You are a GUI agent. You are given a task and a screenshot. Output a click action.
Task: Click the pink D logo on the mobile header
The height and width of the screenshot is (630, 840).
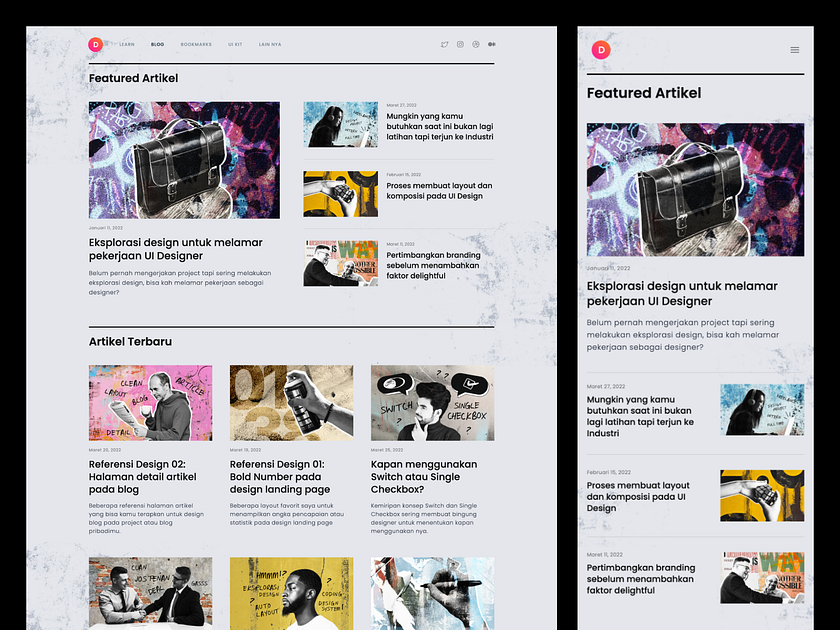tap(600, 49)
